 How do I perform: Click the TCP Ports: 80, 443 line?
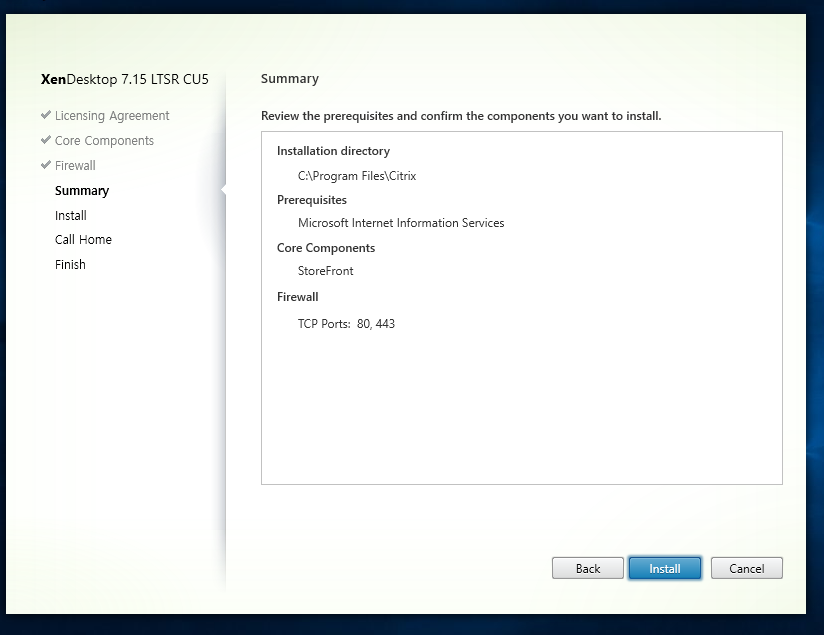point(346,324)
